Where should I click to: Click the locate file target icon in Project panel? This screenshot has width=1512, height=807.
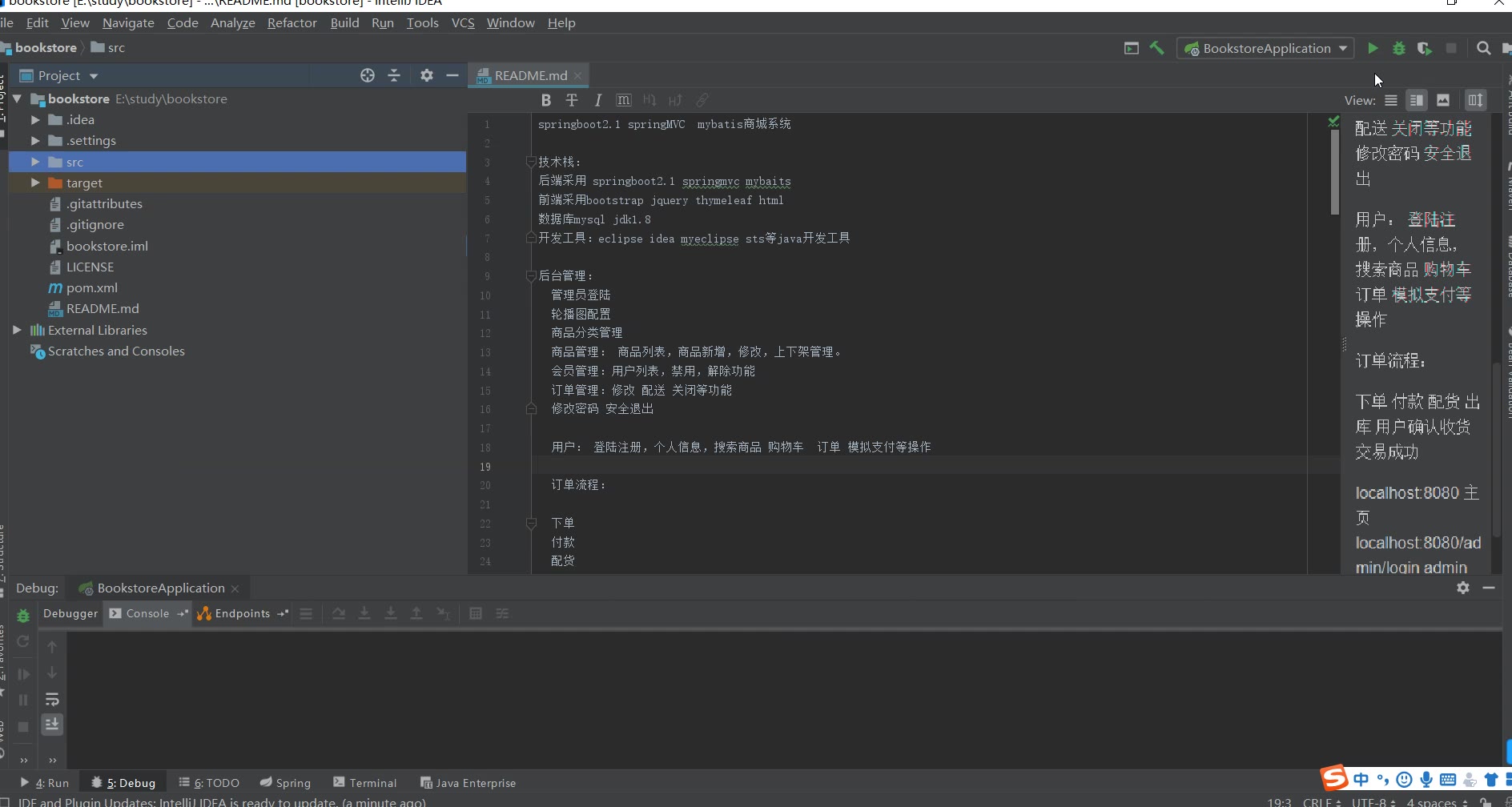367,75
